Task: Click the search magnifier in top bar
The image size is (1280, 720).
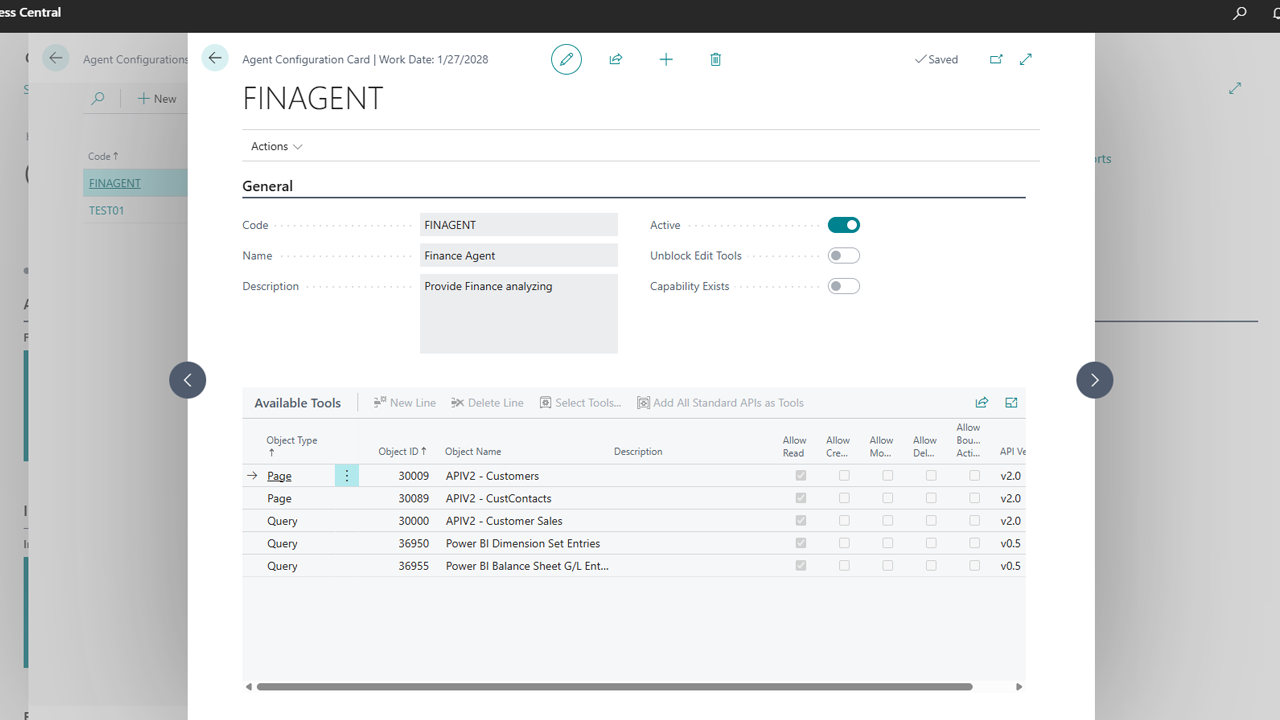Action: 1240,13
